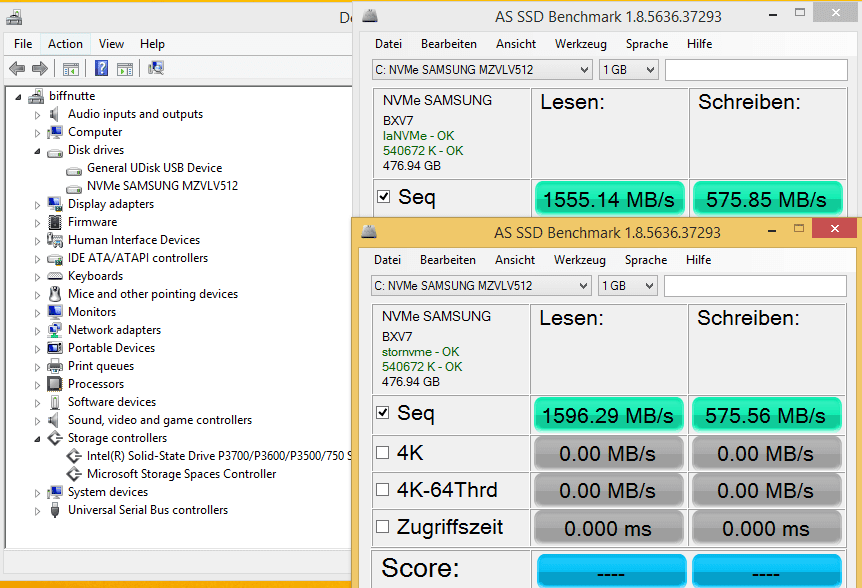
Task: Click the Sound, video and game controllers icon
Action: (x=53, y=420)
